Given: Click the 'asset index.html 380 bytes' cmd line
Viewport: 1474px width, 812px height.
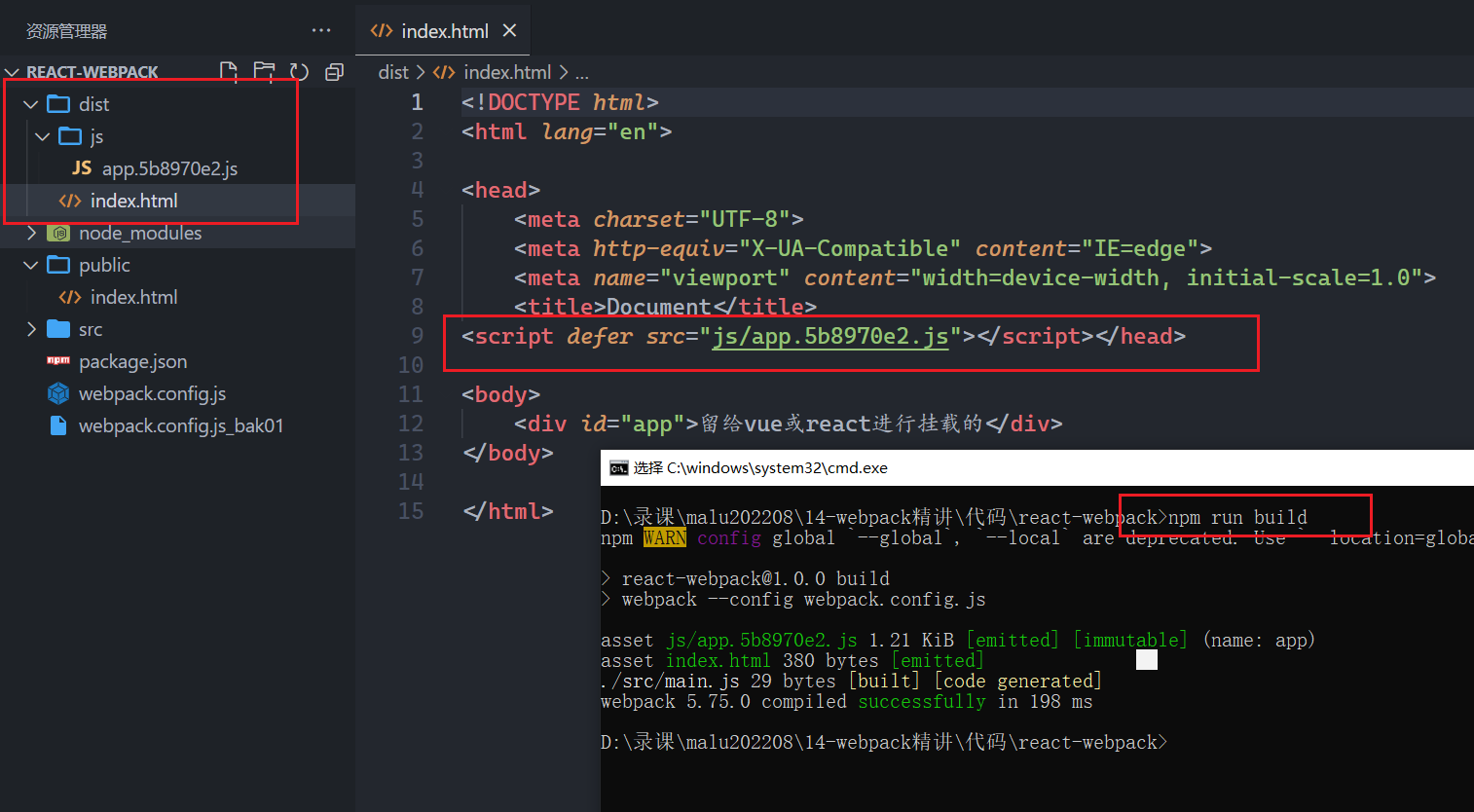Looking at the screenshot, I should (792, 661).
